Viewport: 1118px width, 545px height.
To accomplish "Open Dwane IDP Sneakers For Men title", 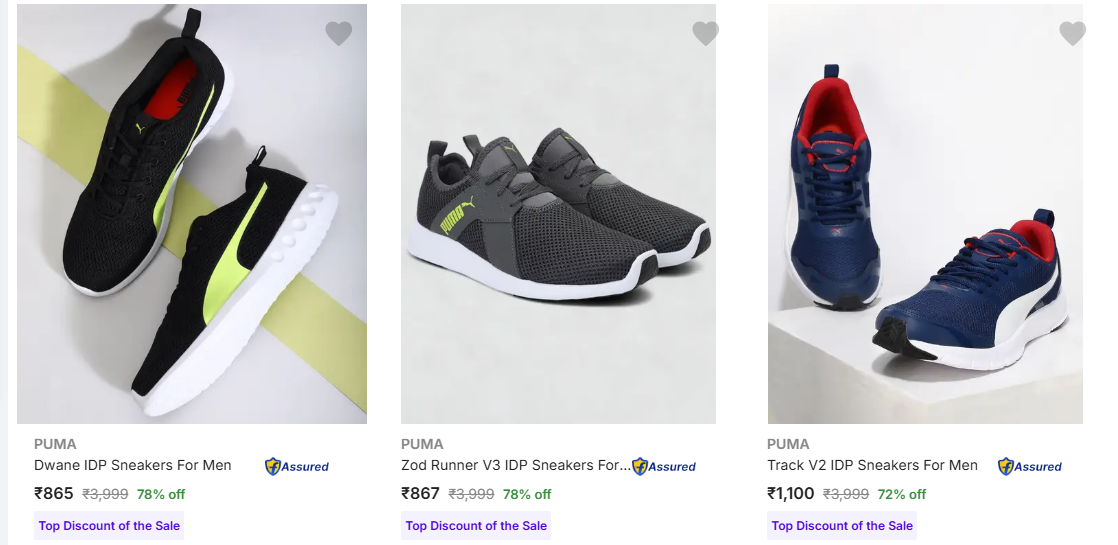I will click(x=133, y=465).
